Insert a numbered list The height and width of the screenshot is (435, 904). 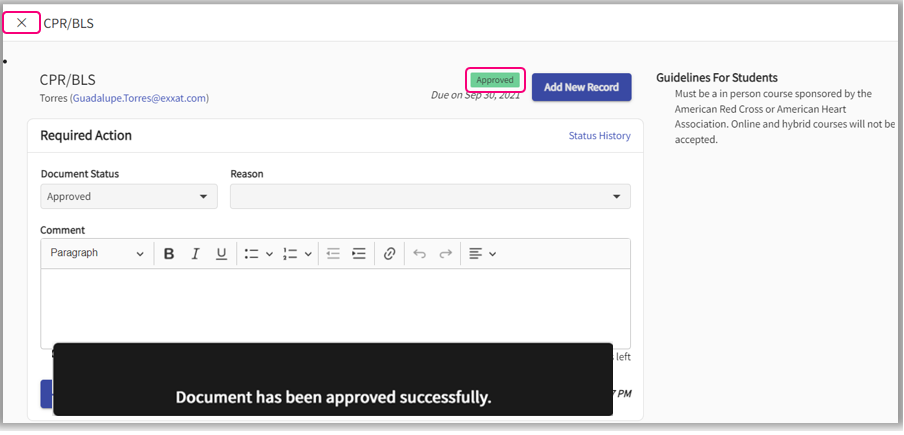[x=291, y=254]
